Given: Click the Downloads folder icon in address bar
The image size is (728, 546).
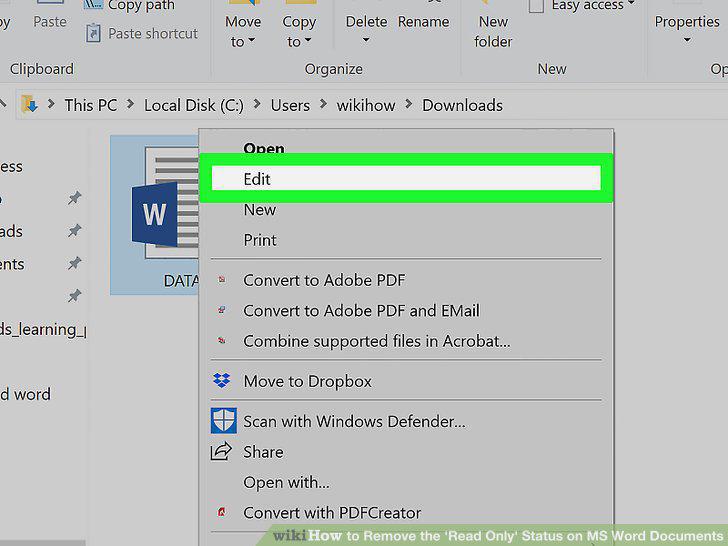Looking at the screenshot, I should point(29,104).
